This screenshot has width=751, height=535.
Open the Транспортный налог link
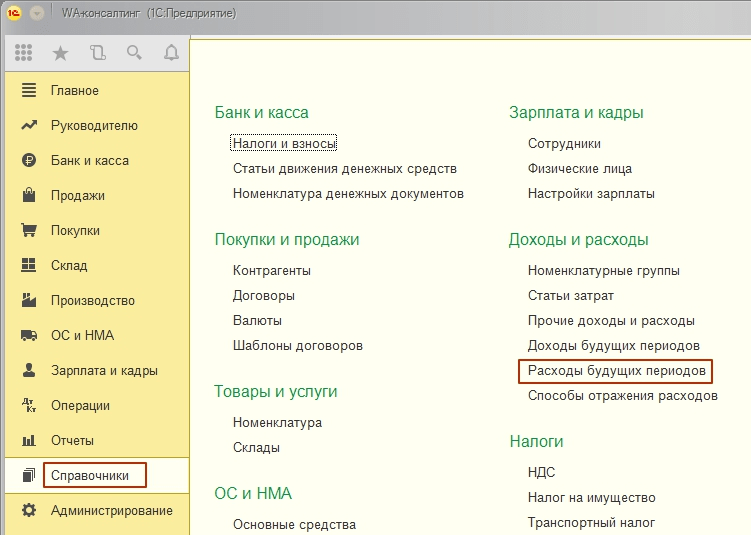(x=591, y=522)
